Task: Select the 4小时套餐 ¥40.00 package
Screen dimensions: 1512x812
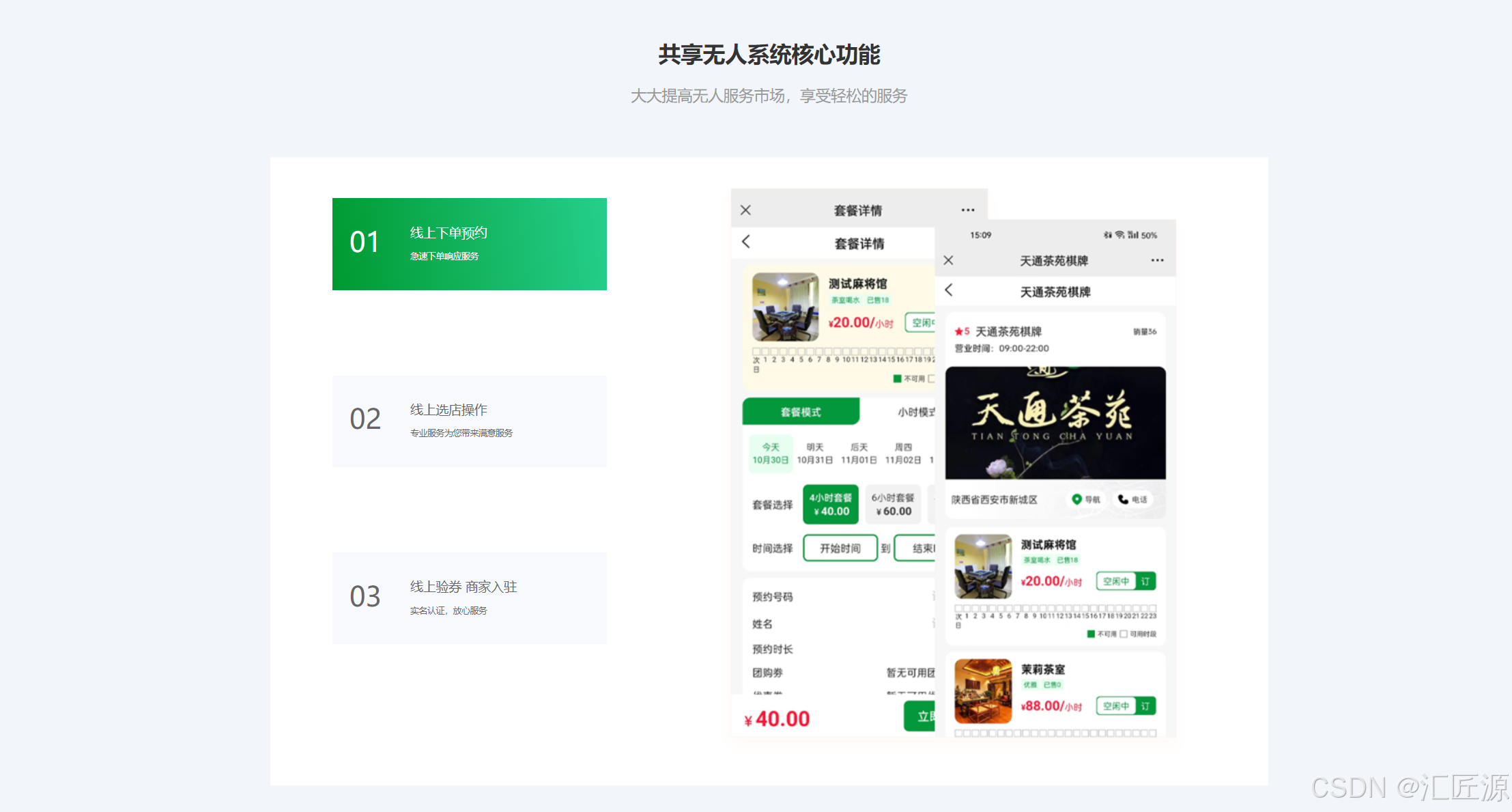Action: point(831,505)
